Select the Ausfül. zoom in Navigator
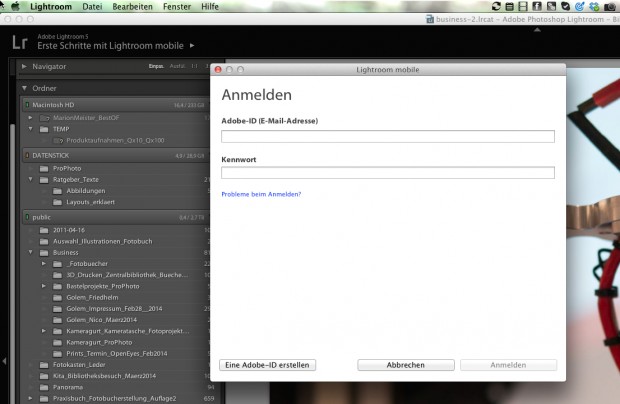Image resolution: width=620 pixels, height=404 pixels. click(x=177, y=66)
